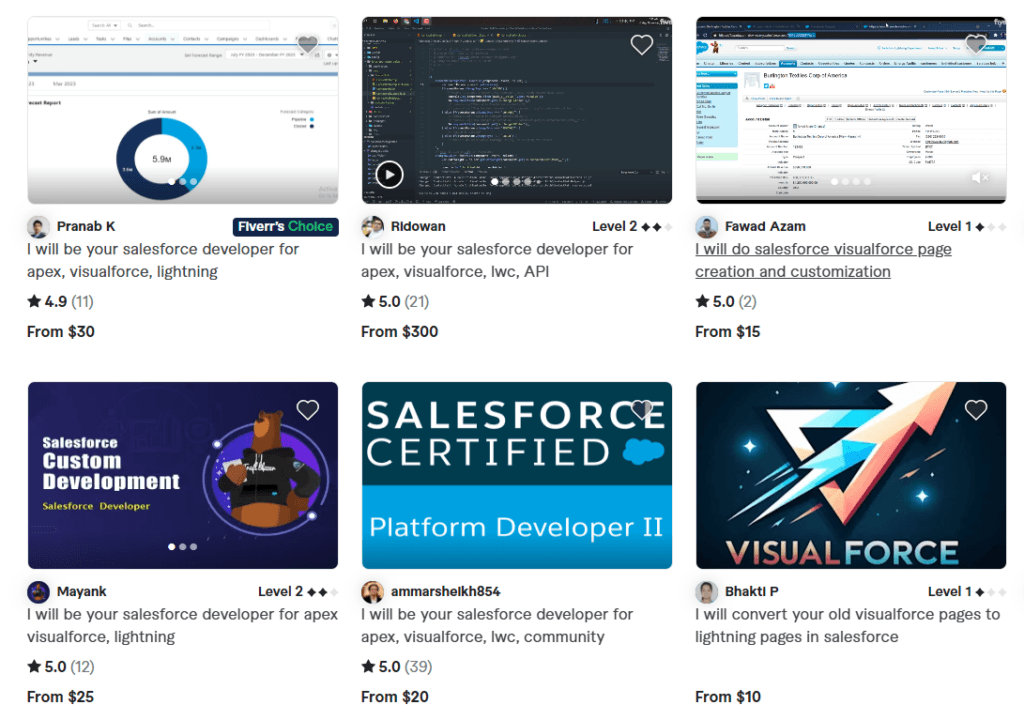The image size is (1024, 720).
Task: Click Bhakti P's Level 1 badge
Action: tap(967, 591)
